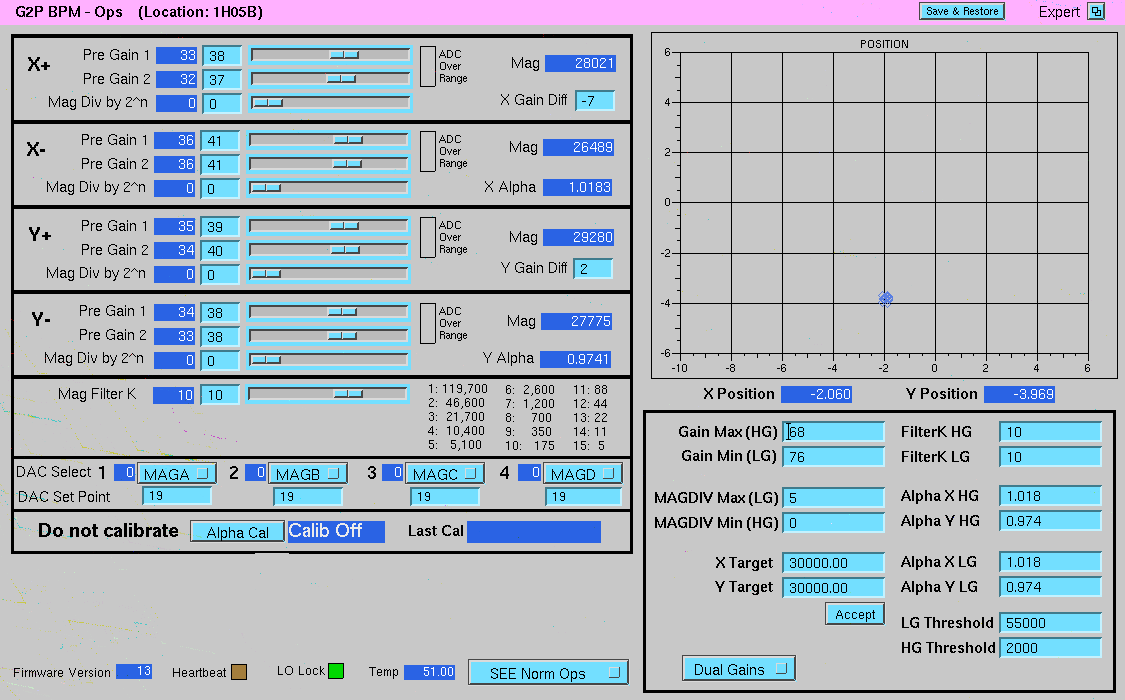Click the Calib Off status field
Viewport: 1125px width, 700px height.
click(x=336, y=531)
